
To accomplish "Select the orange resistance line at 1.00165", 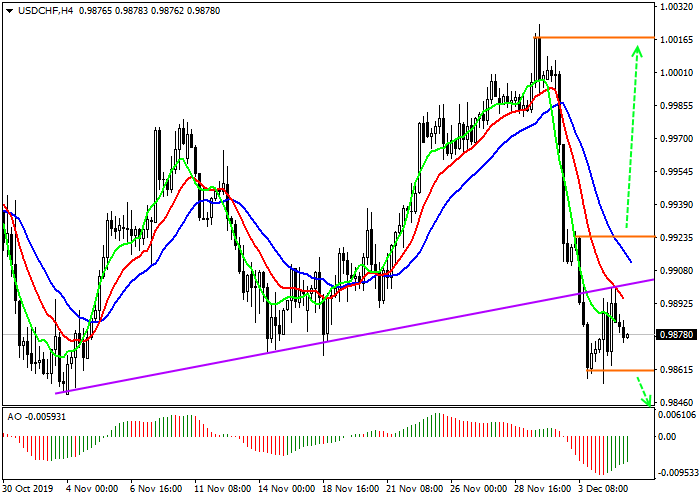I will pos(594,38).
